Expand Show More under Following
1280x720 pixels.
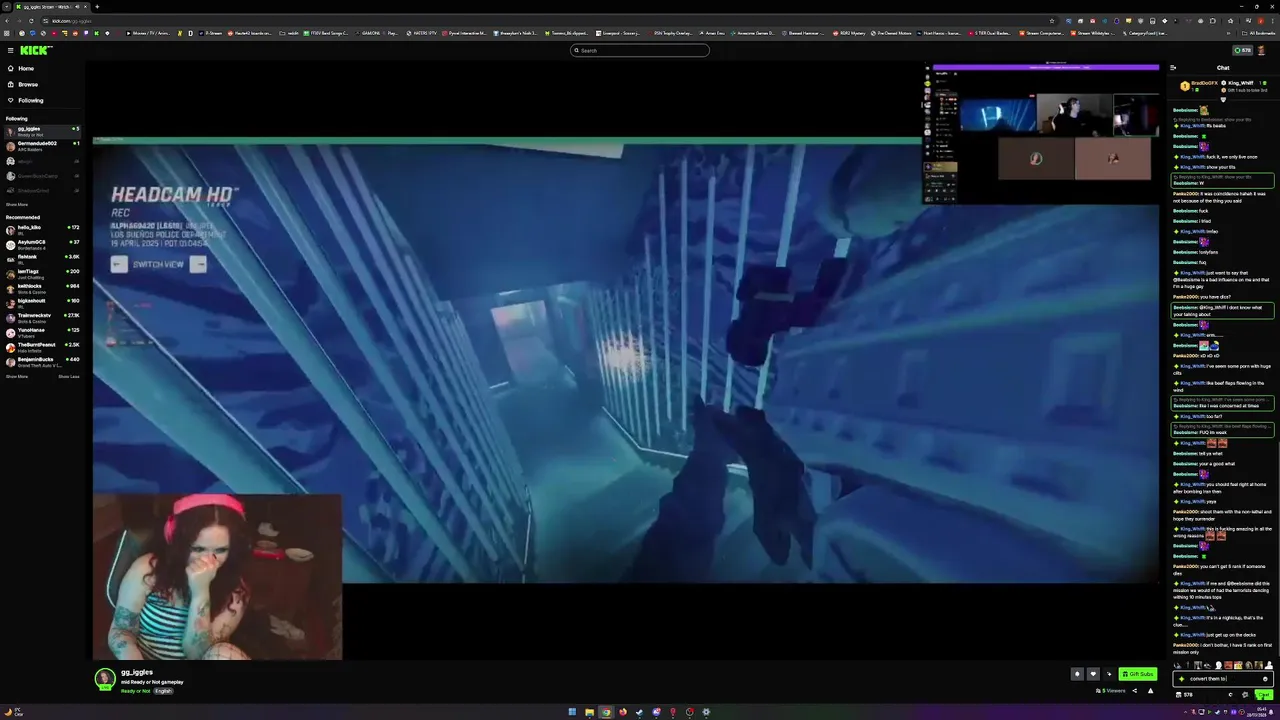17,204
